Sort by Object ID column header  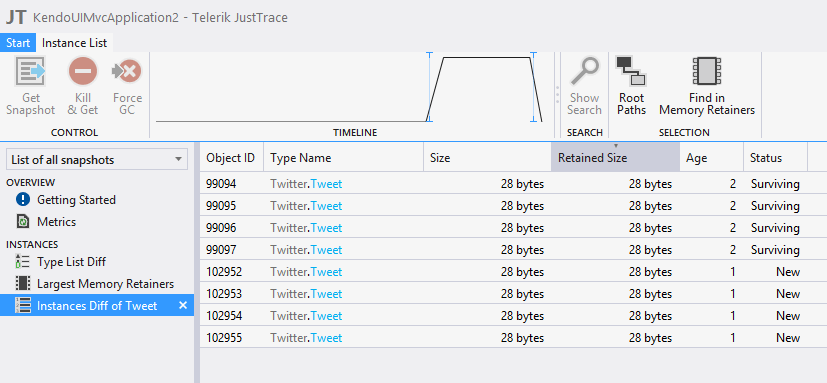click(x=232, y=157)
